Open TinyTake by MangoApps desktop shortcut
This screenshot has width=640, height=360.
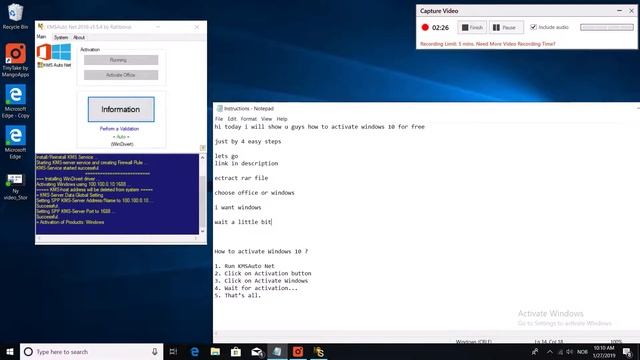click(x=16, y=60)
